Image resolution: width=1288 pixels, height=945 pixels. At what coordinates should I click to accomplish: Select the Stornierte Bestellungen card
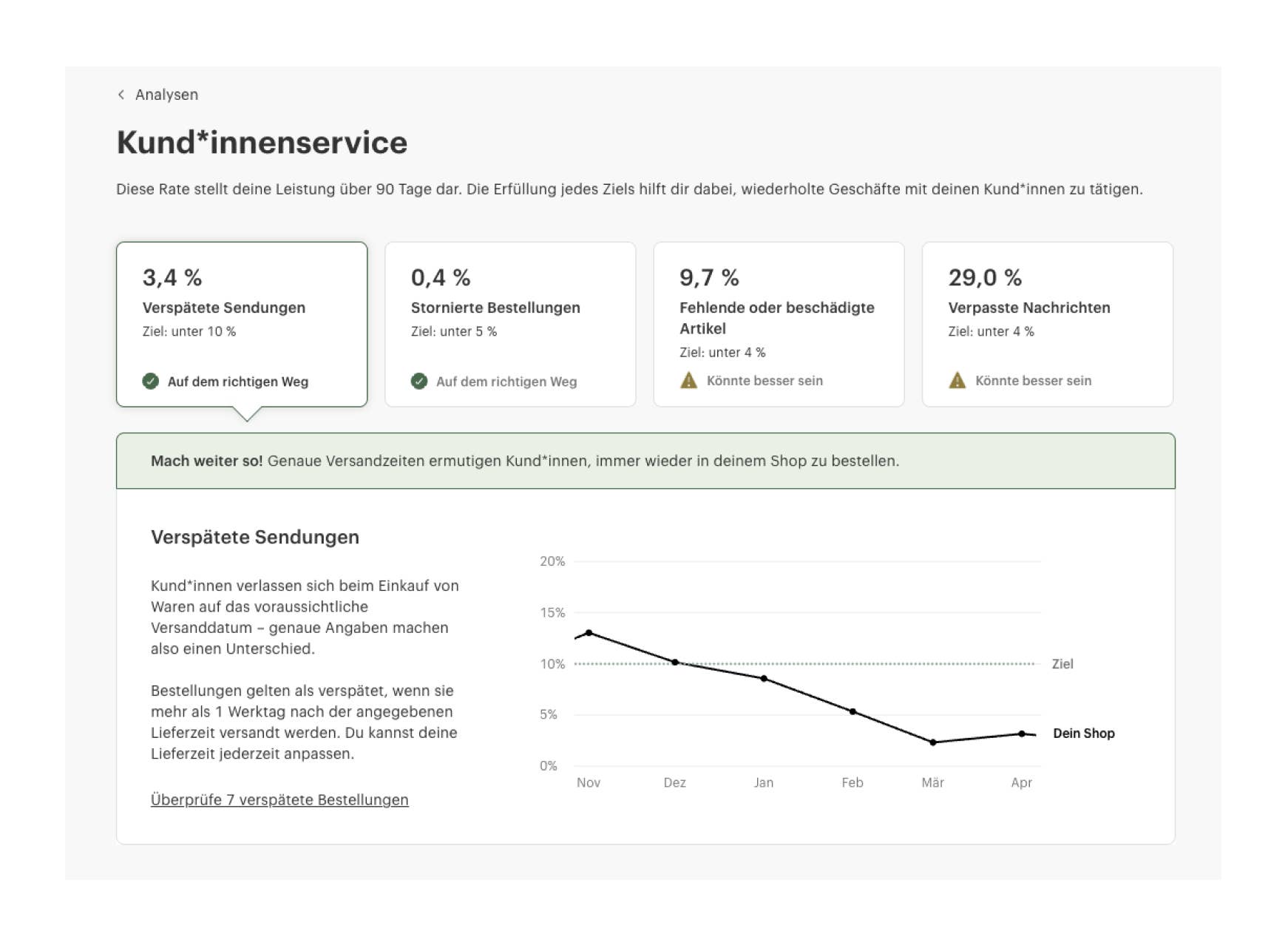[x=510, y=324]
